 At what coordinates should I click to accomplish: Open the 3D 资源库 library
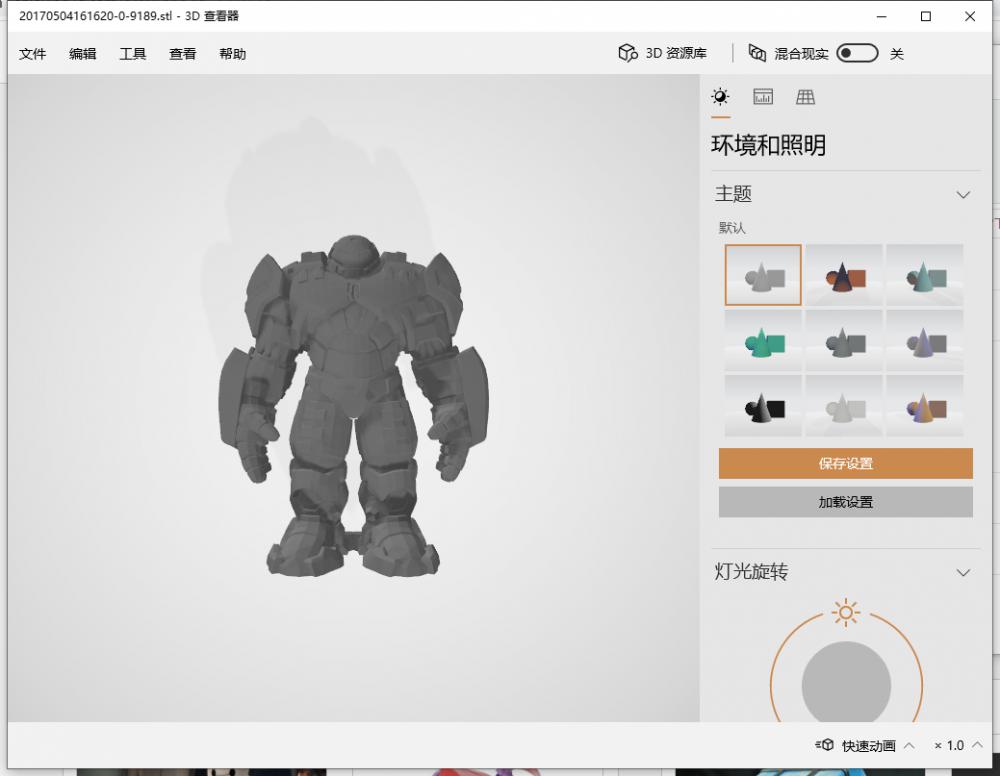[663, 54]
